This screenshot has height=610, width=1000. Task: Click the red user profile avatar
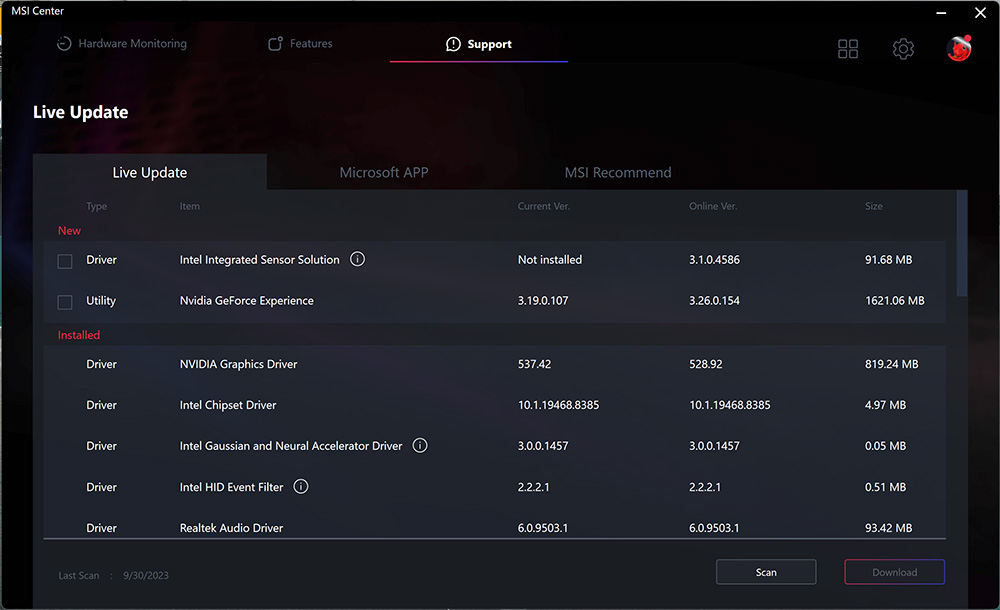(959, 48)
